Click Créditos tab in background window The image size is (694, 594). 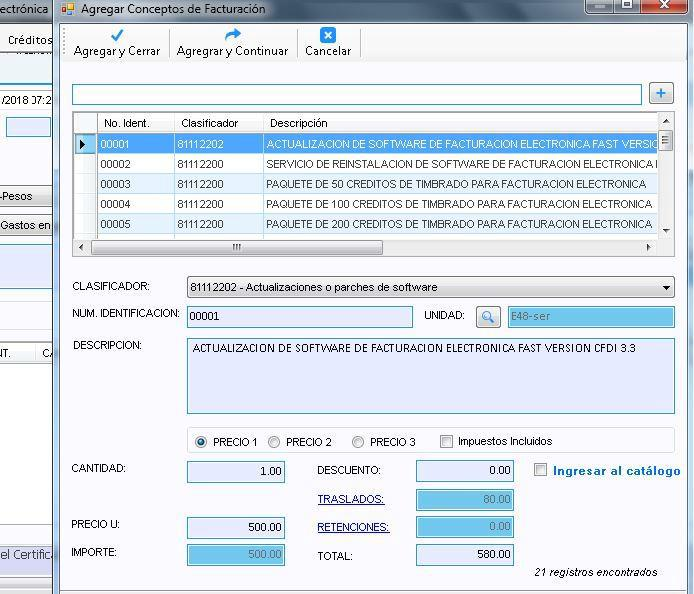[x=29, y=40]
